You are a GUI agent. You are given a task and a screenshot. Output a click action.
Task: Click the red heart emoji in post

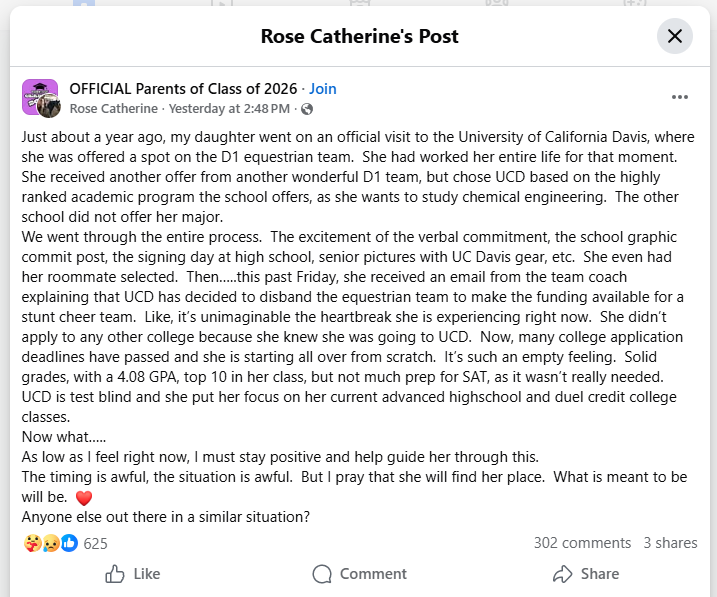coord(84,497)
